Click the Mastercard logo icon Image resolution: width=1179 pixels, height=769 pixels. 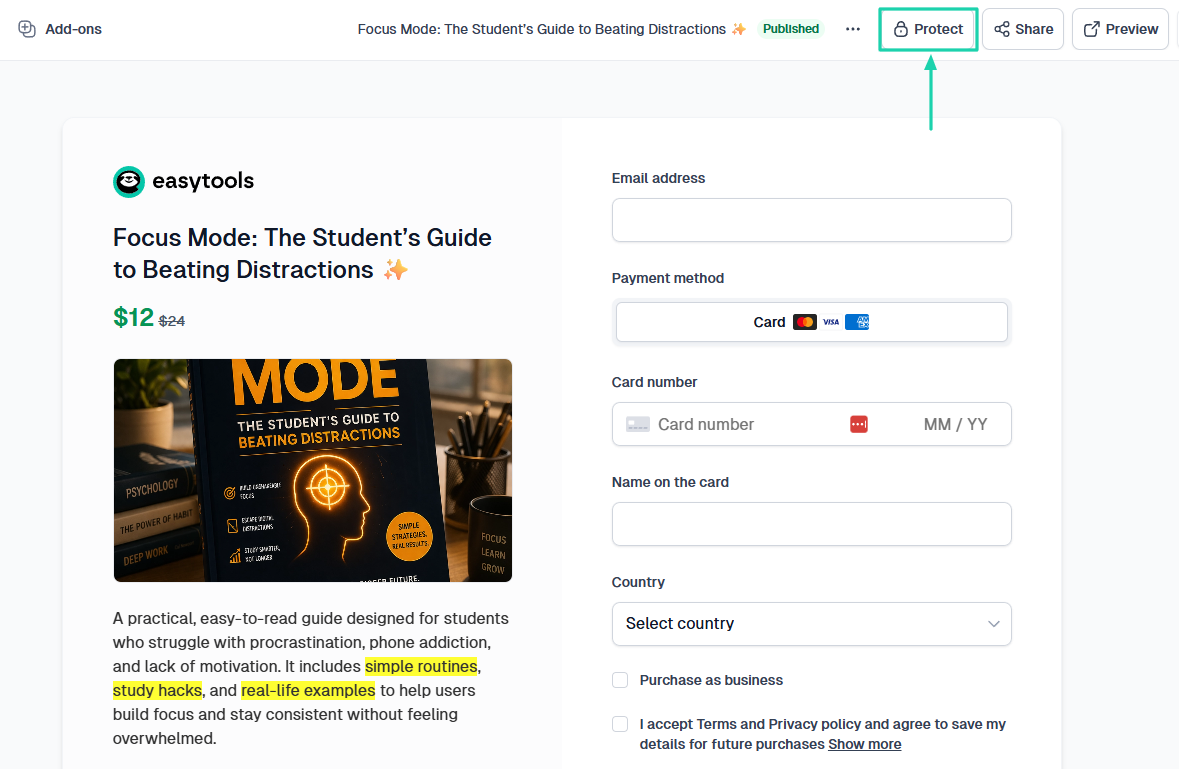(805, 322)
